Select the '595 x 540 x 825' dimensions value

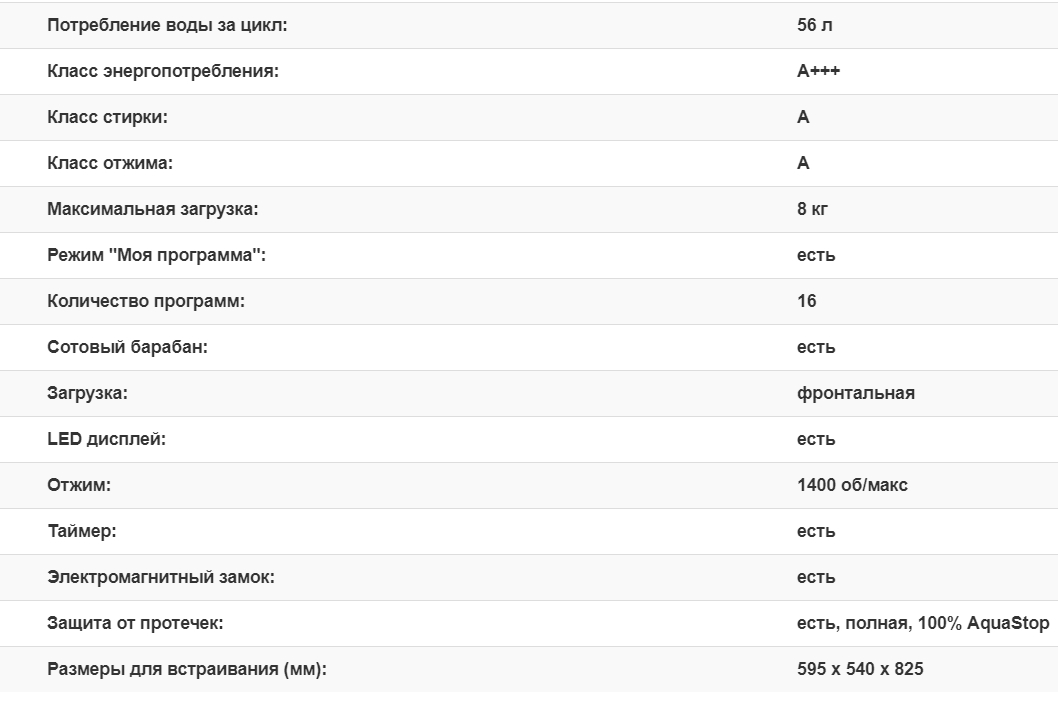[860, 669]
